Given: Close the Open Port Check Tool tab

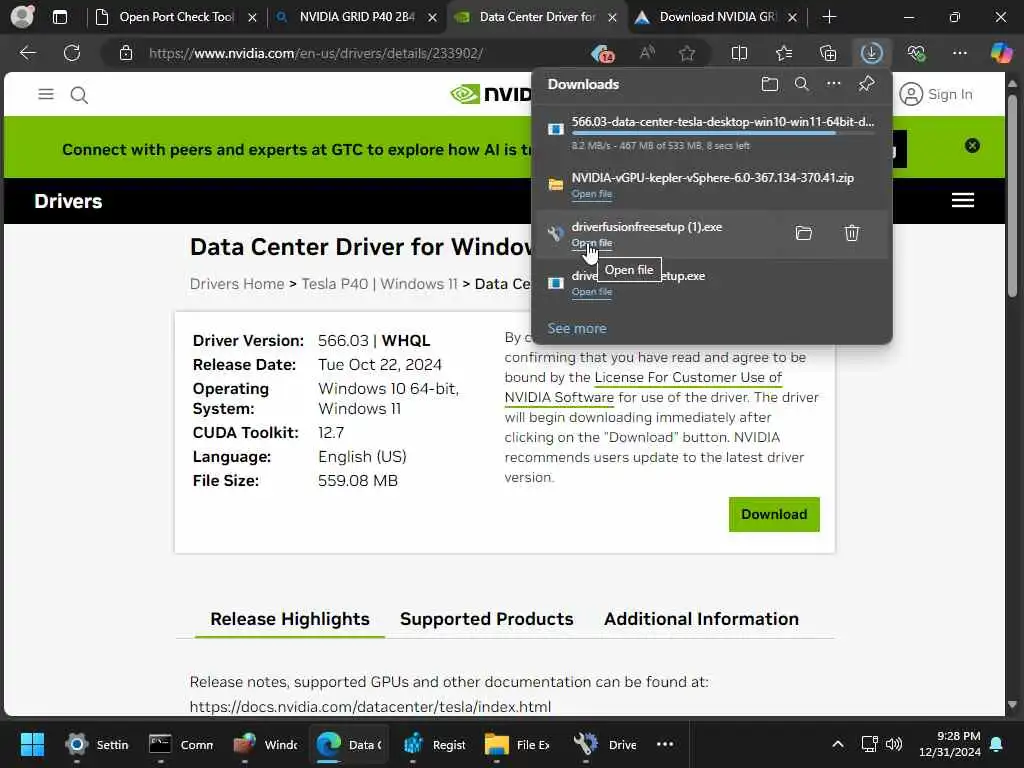Looking at the screenshot, I should [x=252, y=18].
